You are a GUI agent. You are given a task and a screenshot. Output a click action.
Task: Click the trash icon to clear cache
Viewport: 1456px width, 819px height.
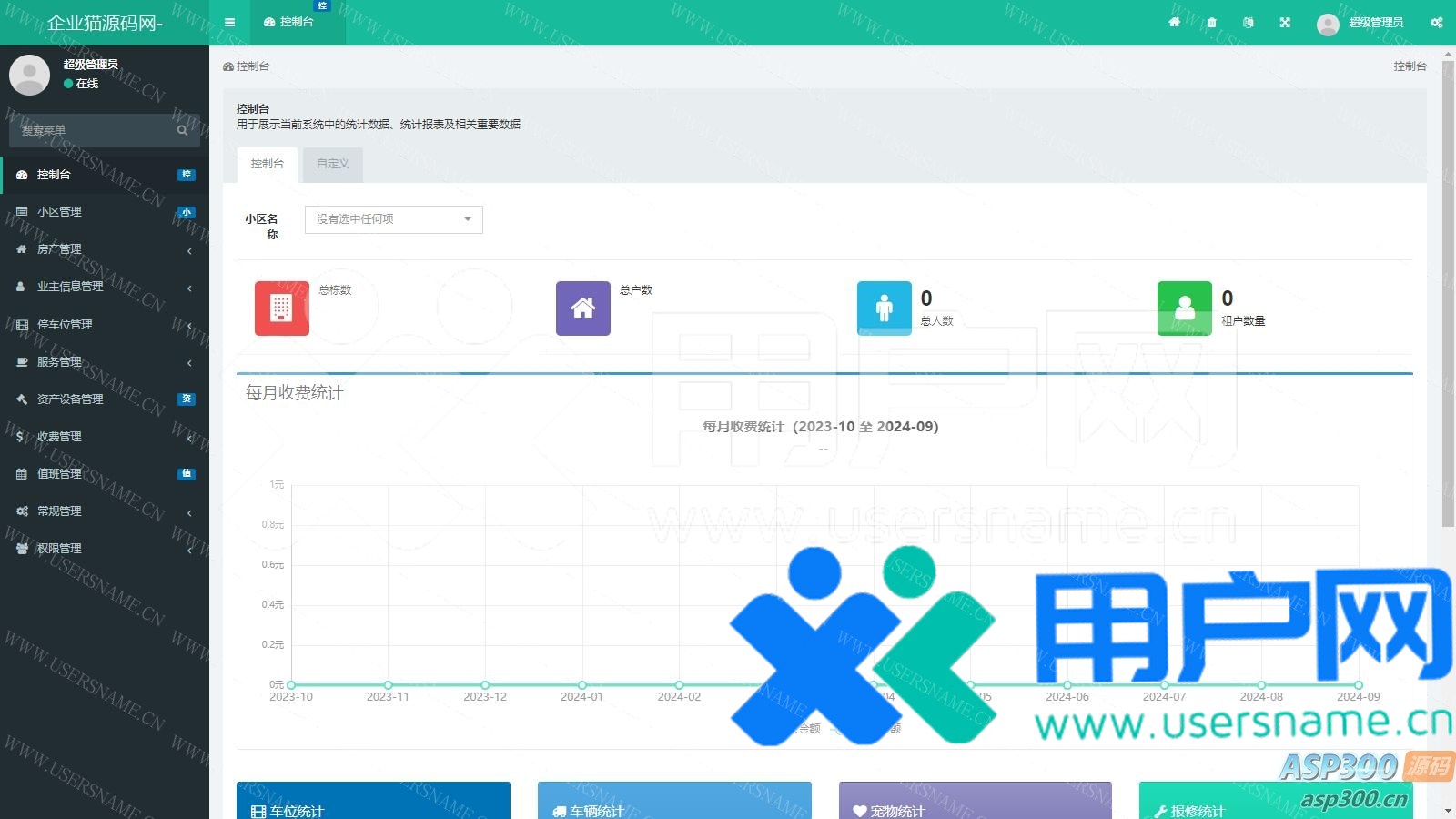click(1211, 23)
